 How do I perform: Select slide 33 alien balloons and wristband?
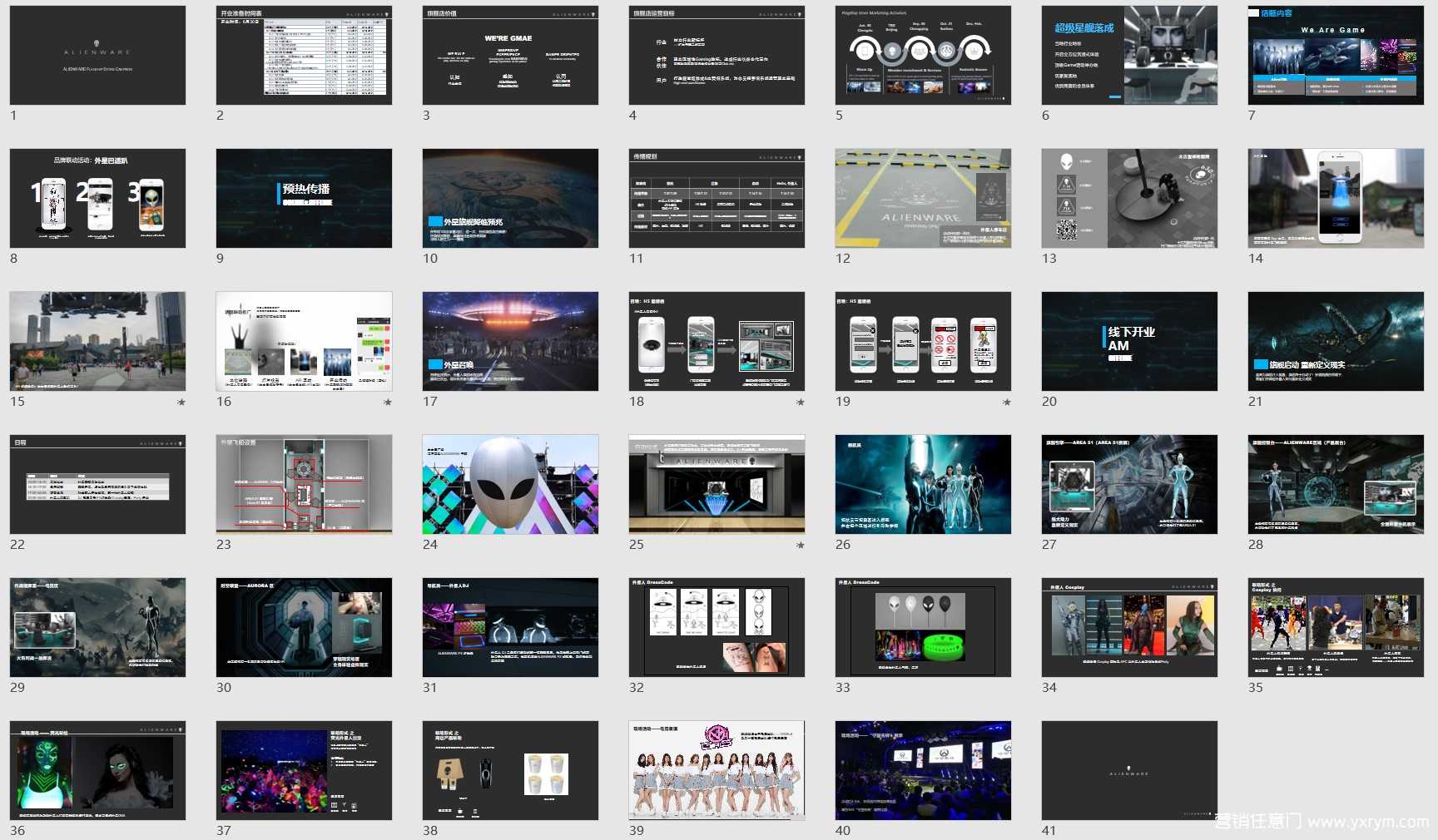(x=923, y=627)
